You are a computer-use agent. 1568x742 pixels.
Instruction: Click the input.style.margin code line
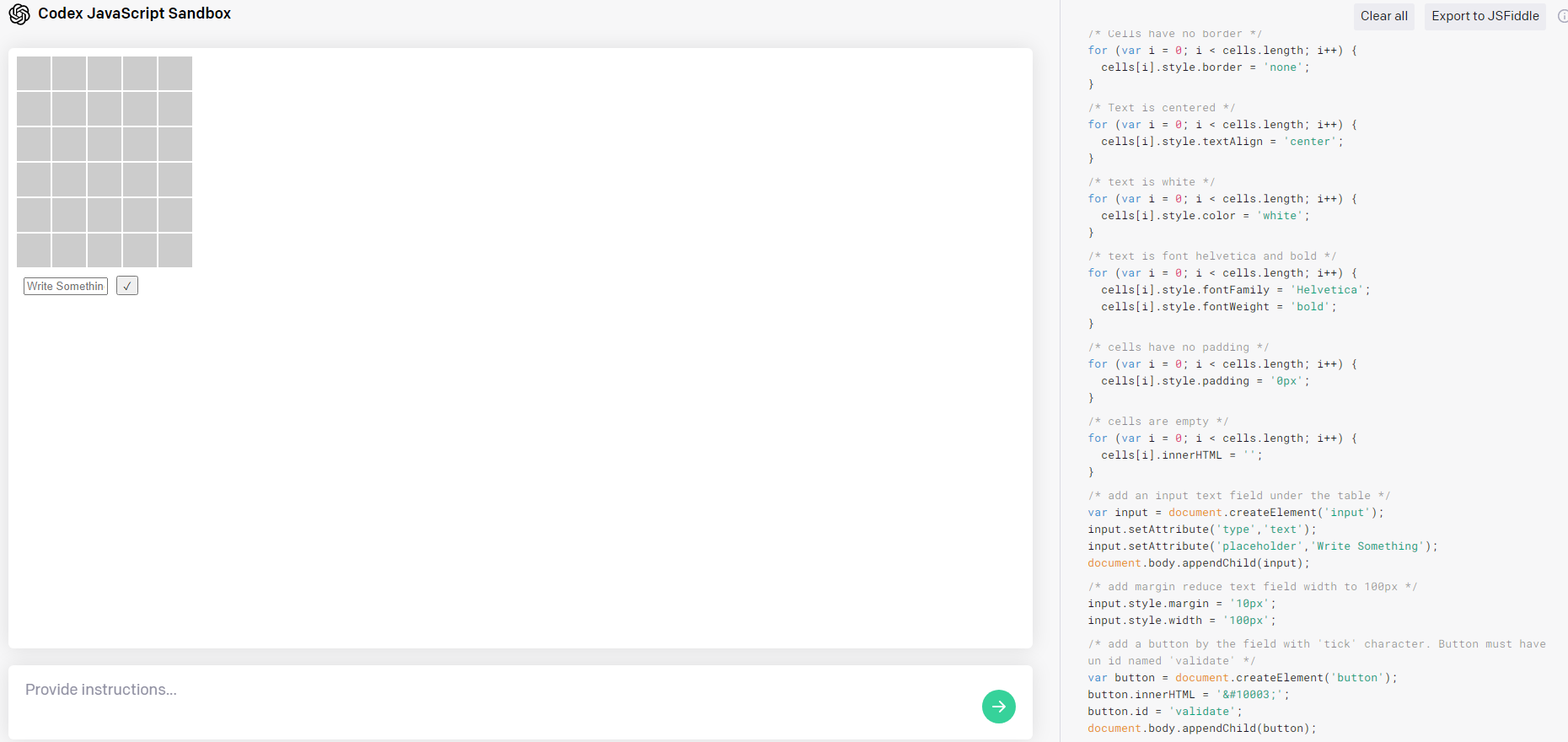pyautogui.click(x=1182, y=604)
